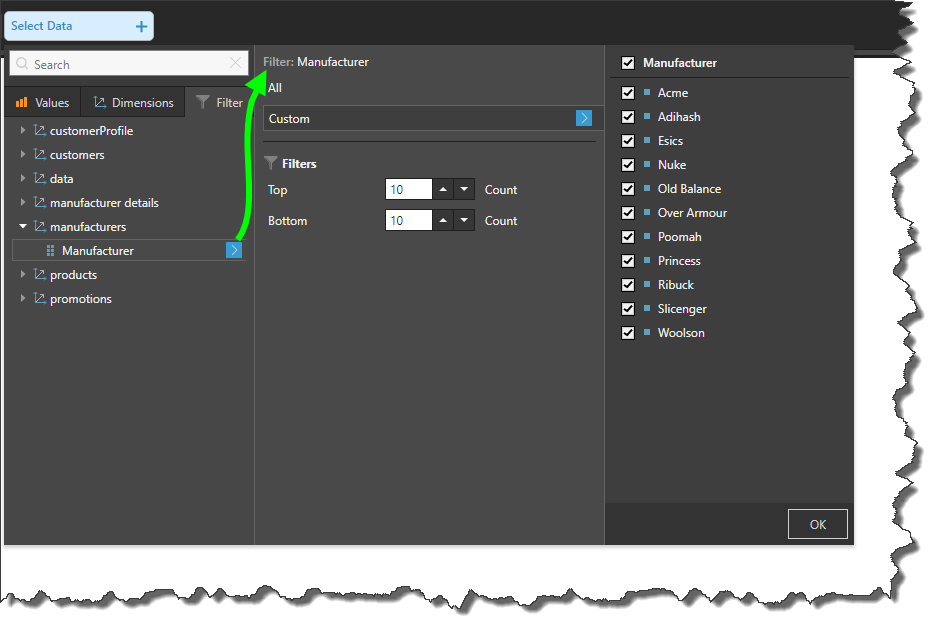Toggle the Nuke checkbox

(628, 164)
